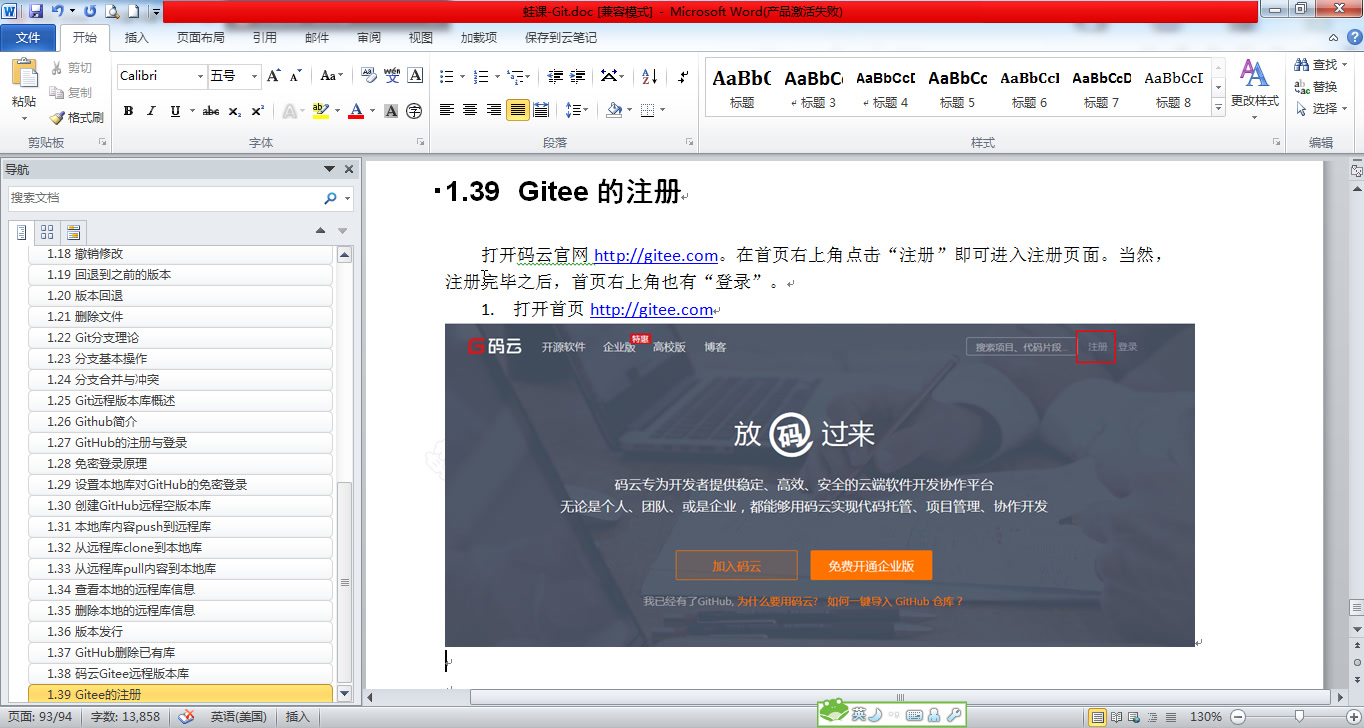Decrease the paragraph indent

point(554,76)
